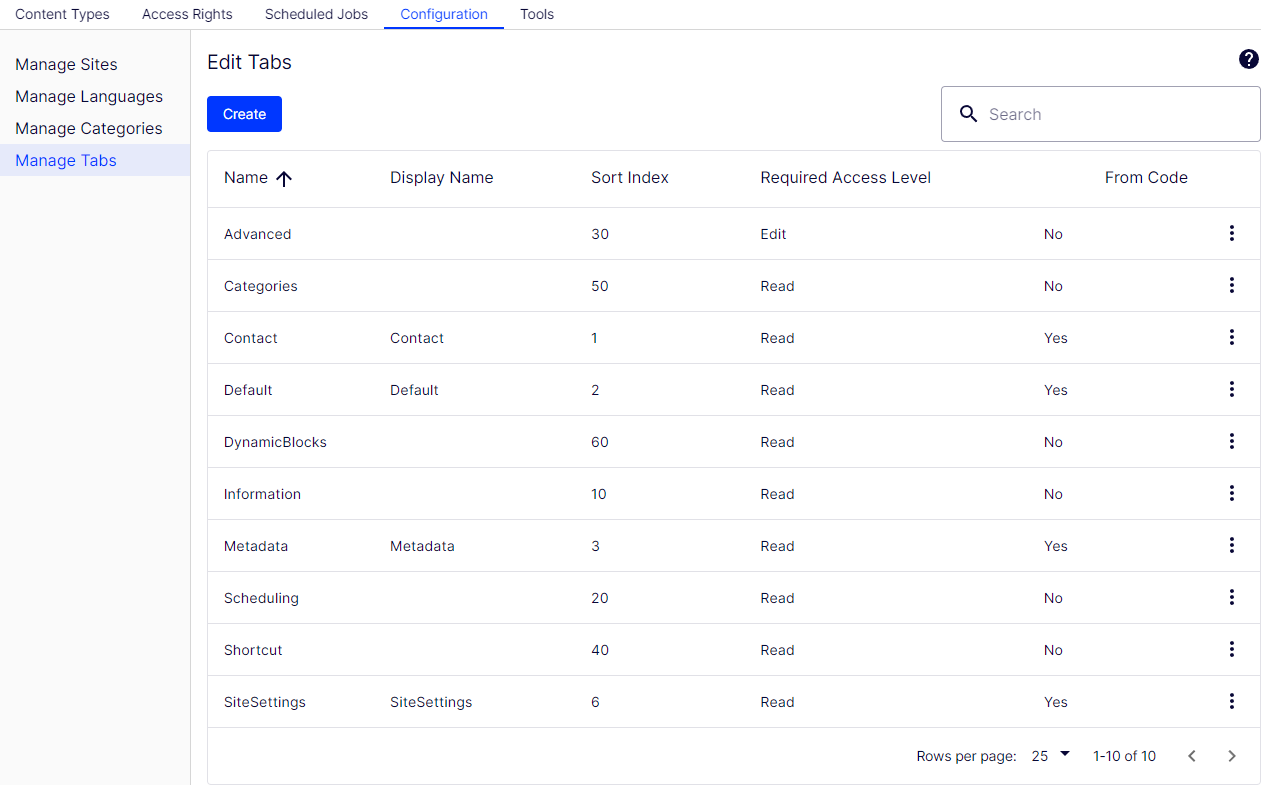This screenshot has height=785, width=1261.
Task: Open actions menu for DynamicBlocks row
Action: coord(1231,441)
